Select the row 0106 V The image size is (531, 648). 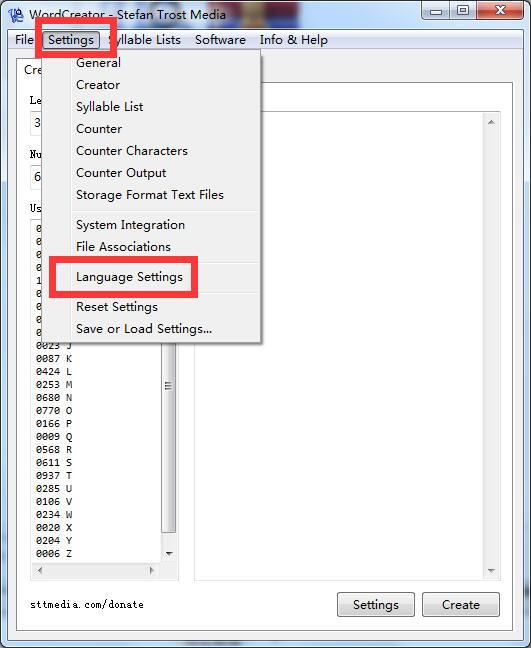pos(54,502)
